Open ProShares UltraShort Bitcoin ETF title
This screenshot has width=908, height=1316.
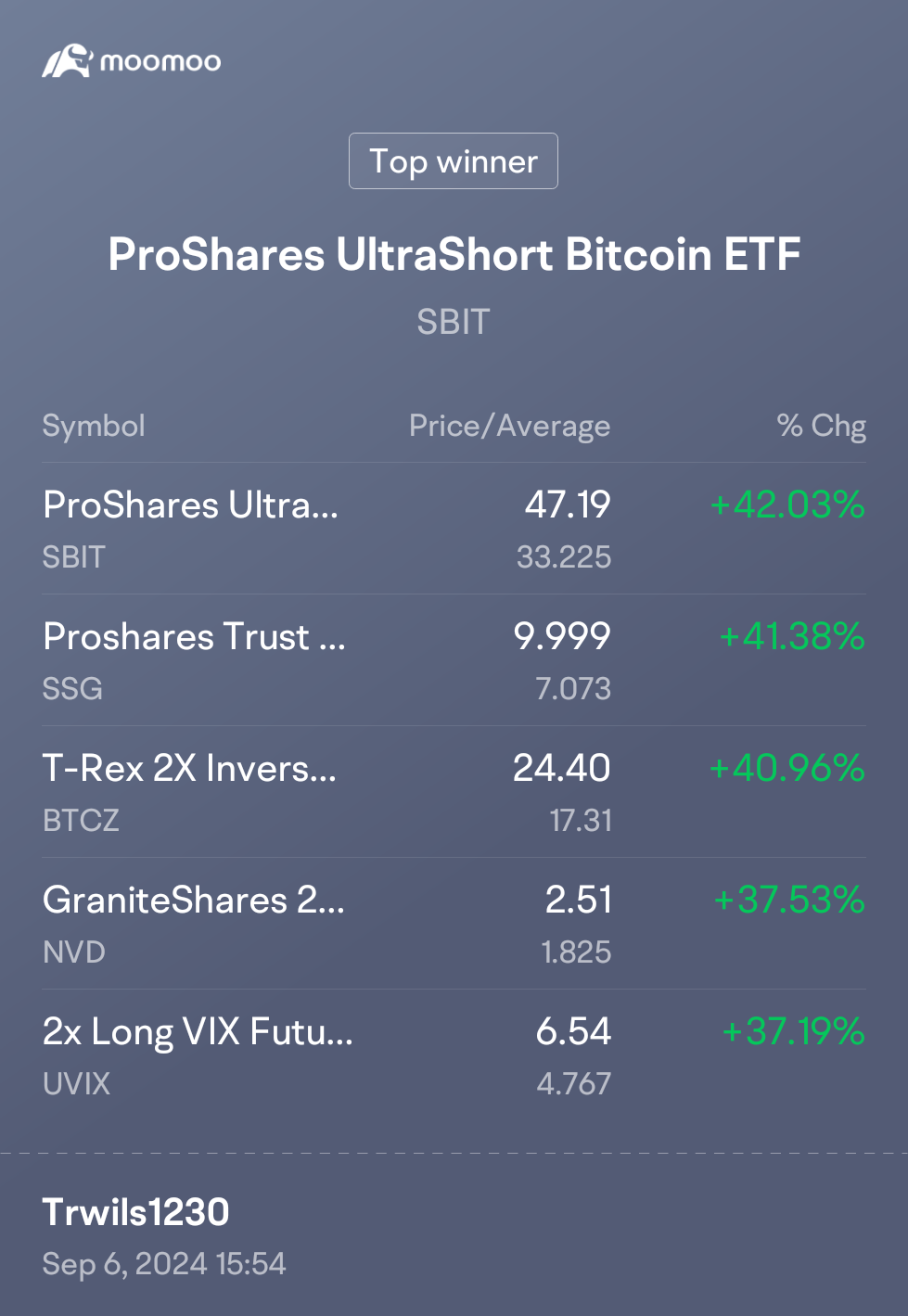pos(454,254)
